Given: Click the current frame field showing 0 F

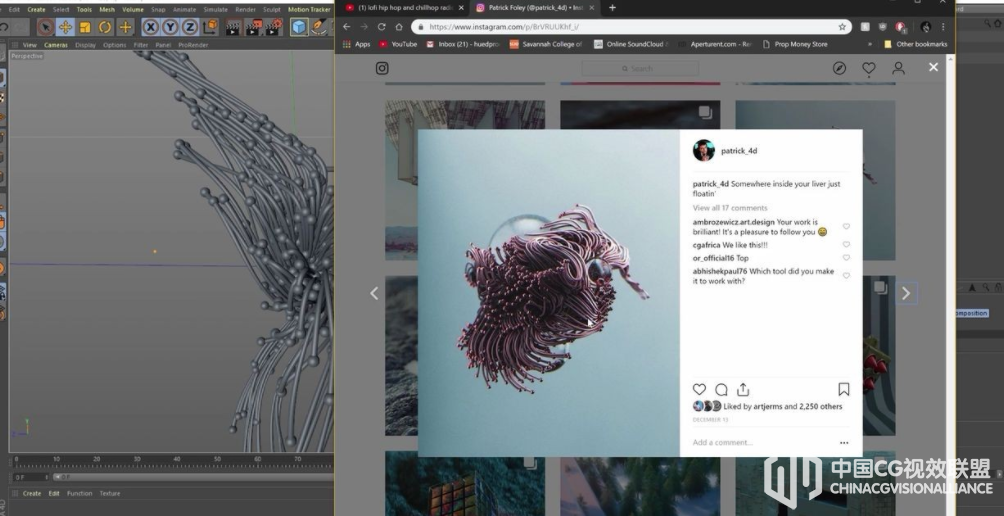Looking at the screenshot, I should click(x=30, y=477).
